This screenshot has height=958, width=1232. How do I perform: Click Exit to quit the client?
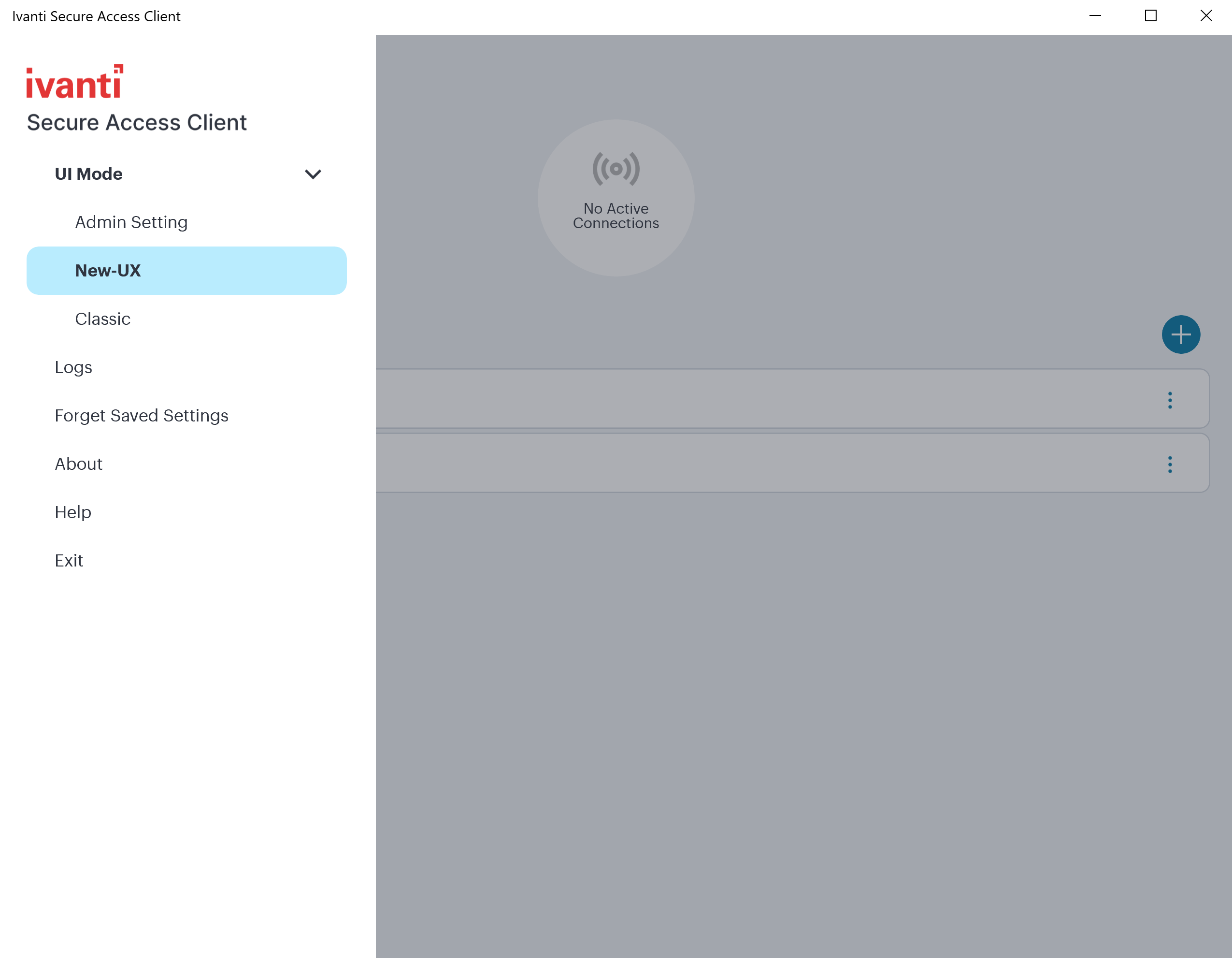[68, 560]
